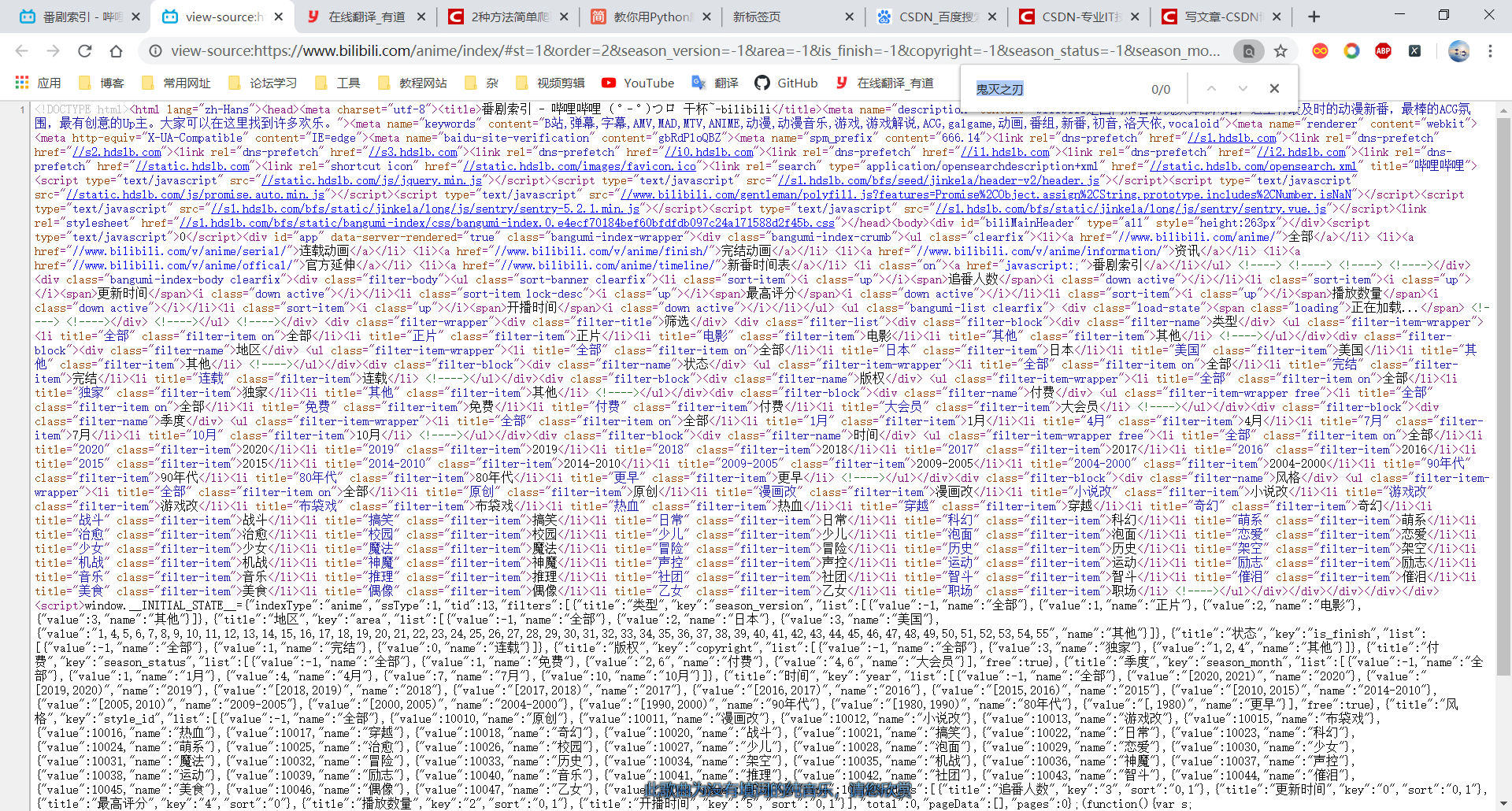This screenshot has width=1512, height=811.
Task: Click the find bar search field
Action: (x=1055, y=89)
